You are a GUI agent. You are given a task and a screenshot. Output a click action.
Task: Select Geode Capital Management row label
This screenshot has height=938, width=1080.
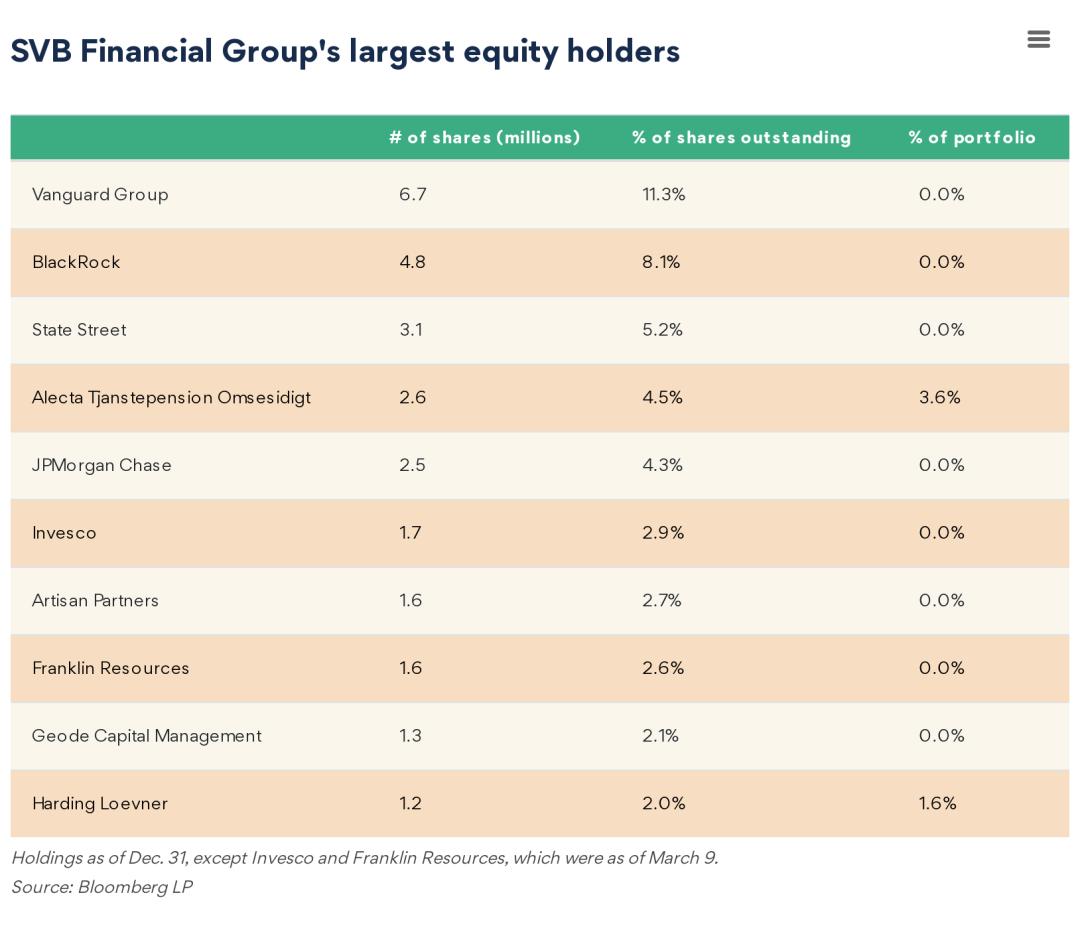coord(146,736)
